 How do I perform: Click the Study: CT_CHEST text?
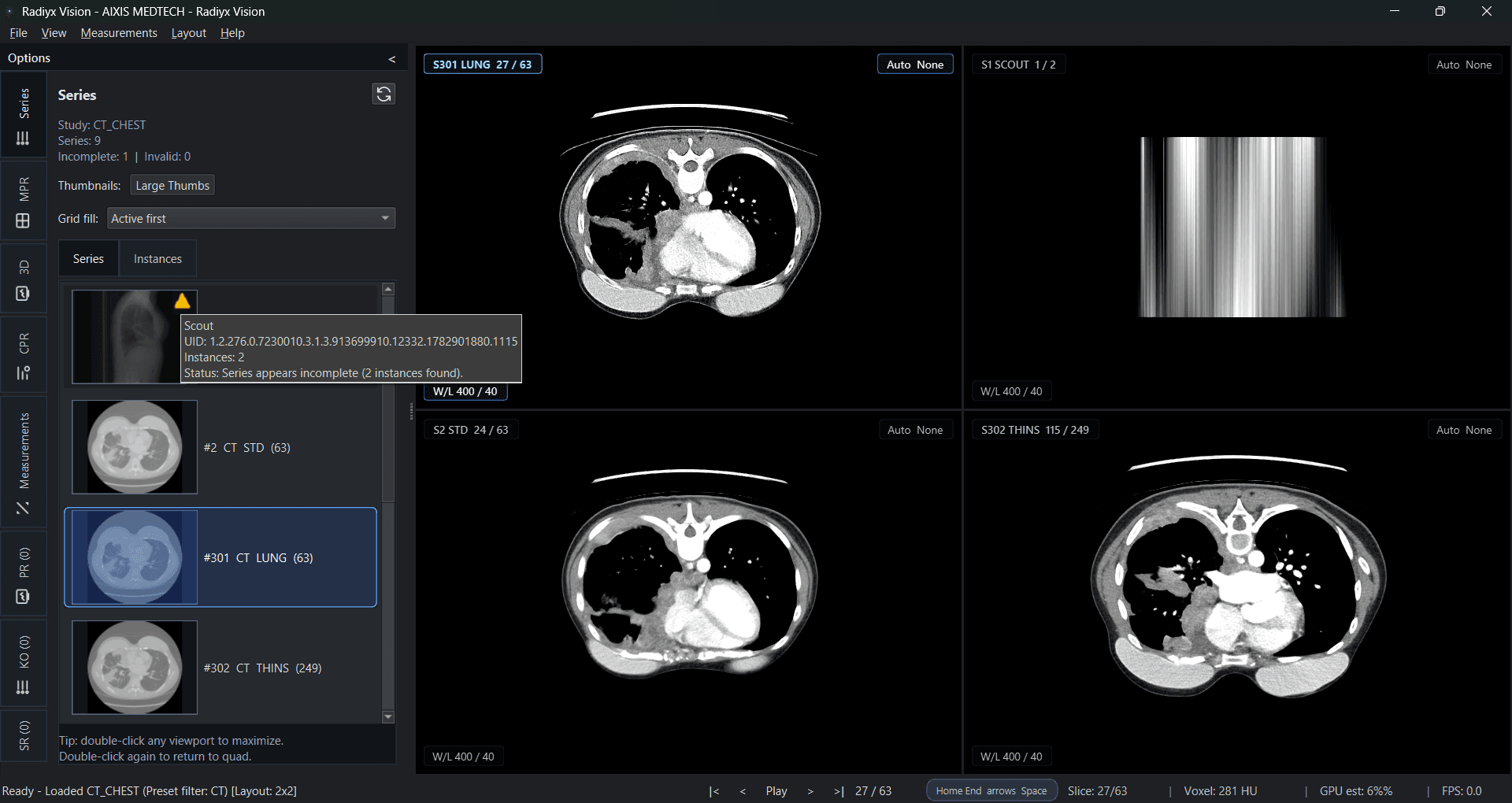pyautogui.click(x=102, y=125)
